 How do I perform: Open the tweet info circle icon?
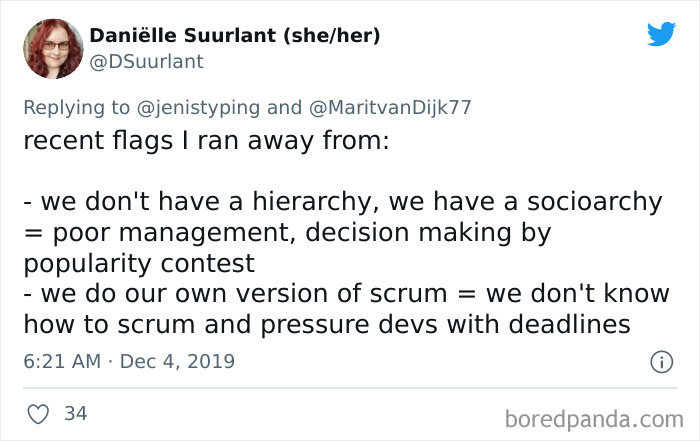click(661, 362)
